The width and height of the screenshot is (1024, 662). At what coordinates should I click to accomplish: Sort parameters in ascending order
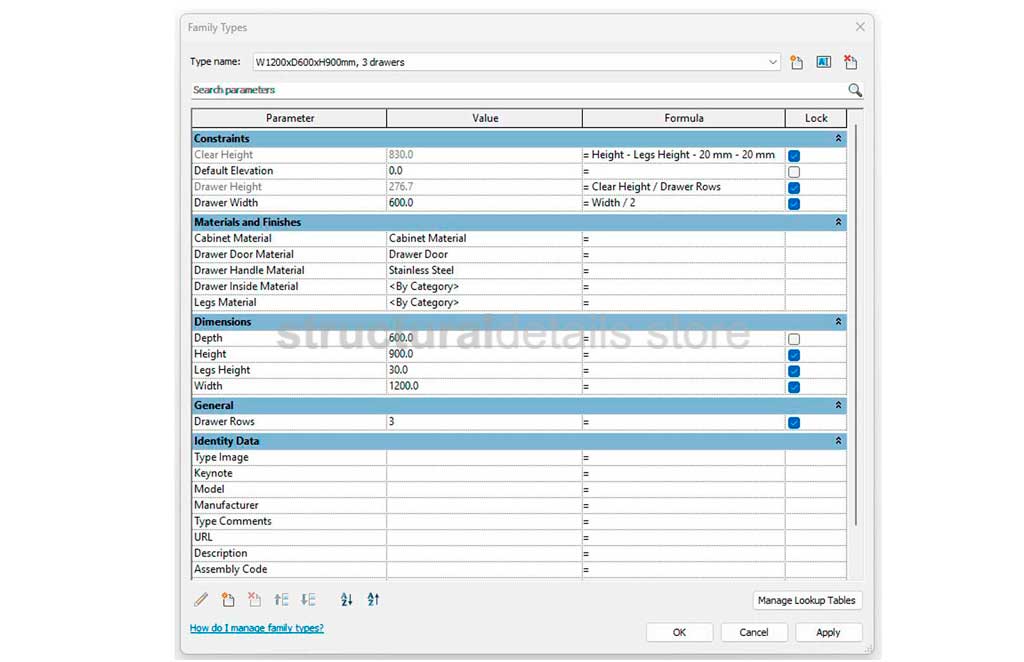point(346,600)
